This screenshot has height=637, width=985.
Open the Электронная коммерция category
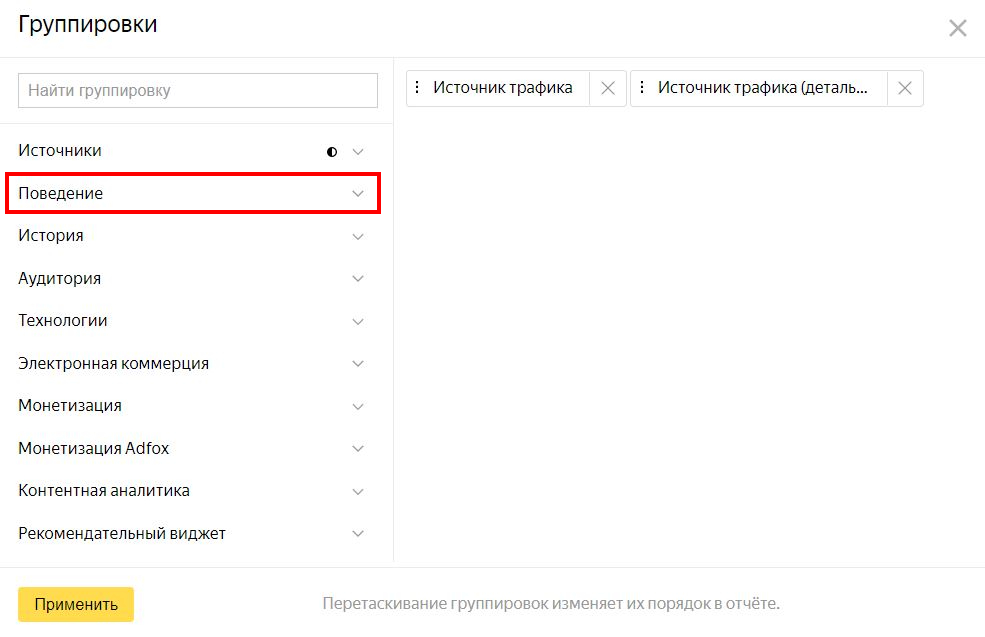[114, 364]
